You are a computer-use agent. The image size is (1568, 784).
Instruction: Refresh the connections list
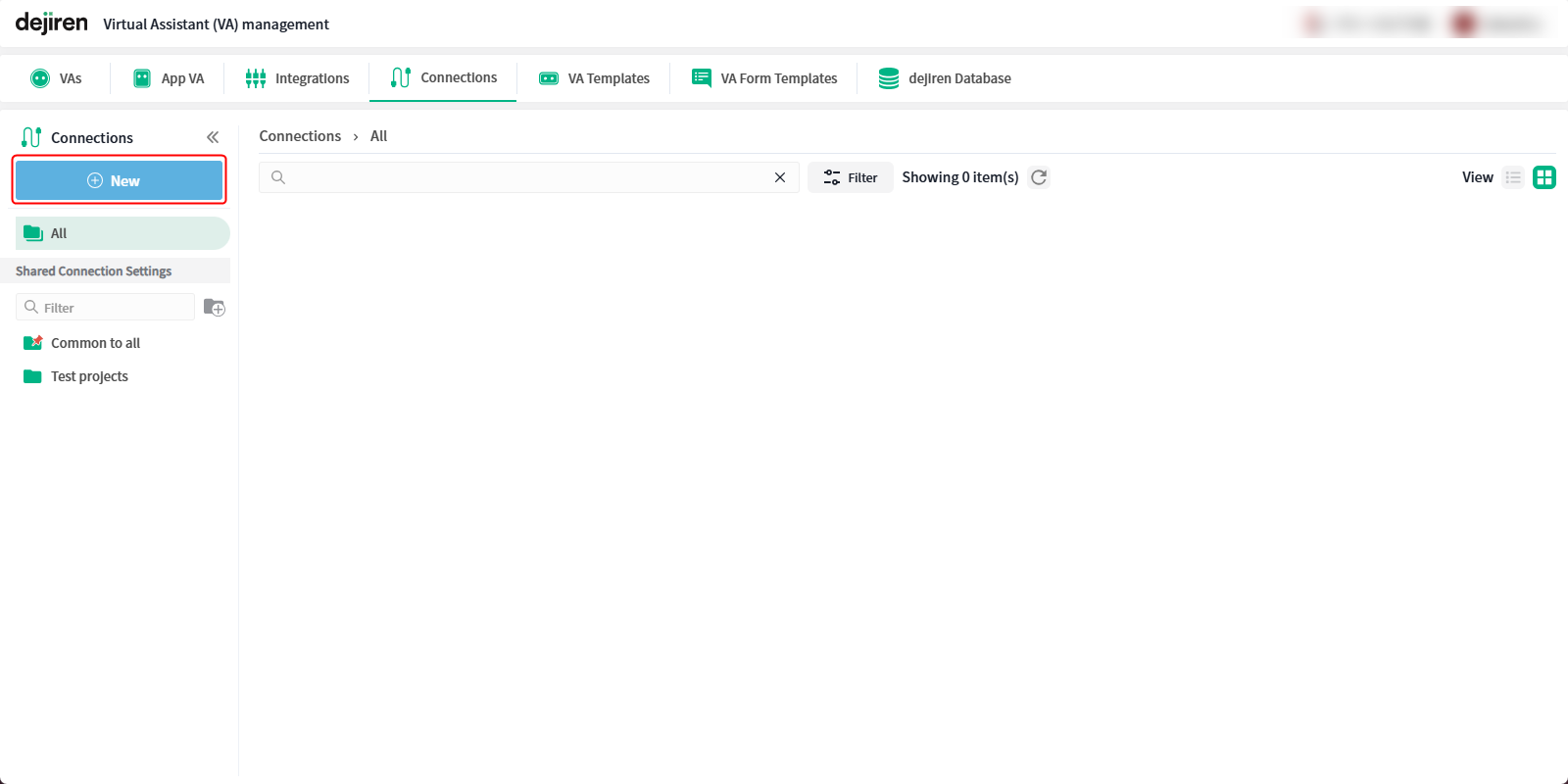(x=1039, y=177)
